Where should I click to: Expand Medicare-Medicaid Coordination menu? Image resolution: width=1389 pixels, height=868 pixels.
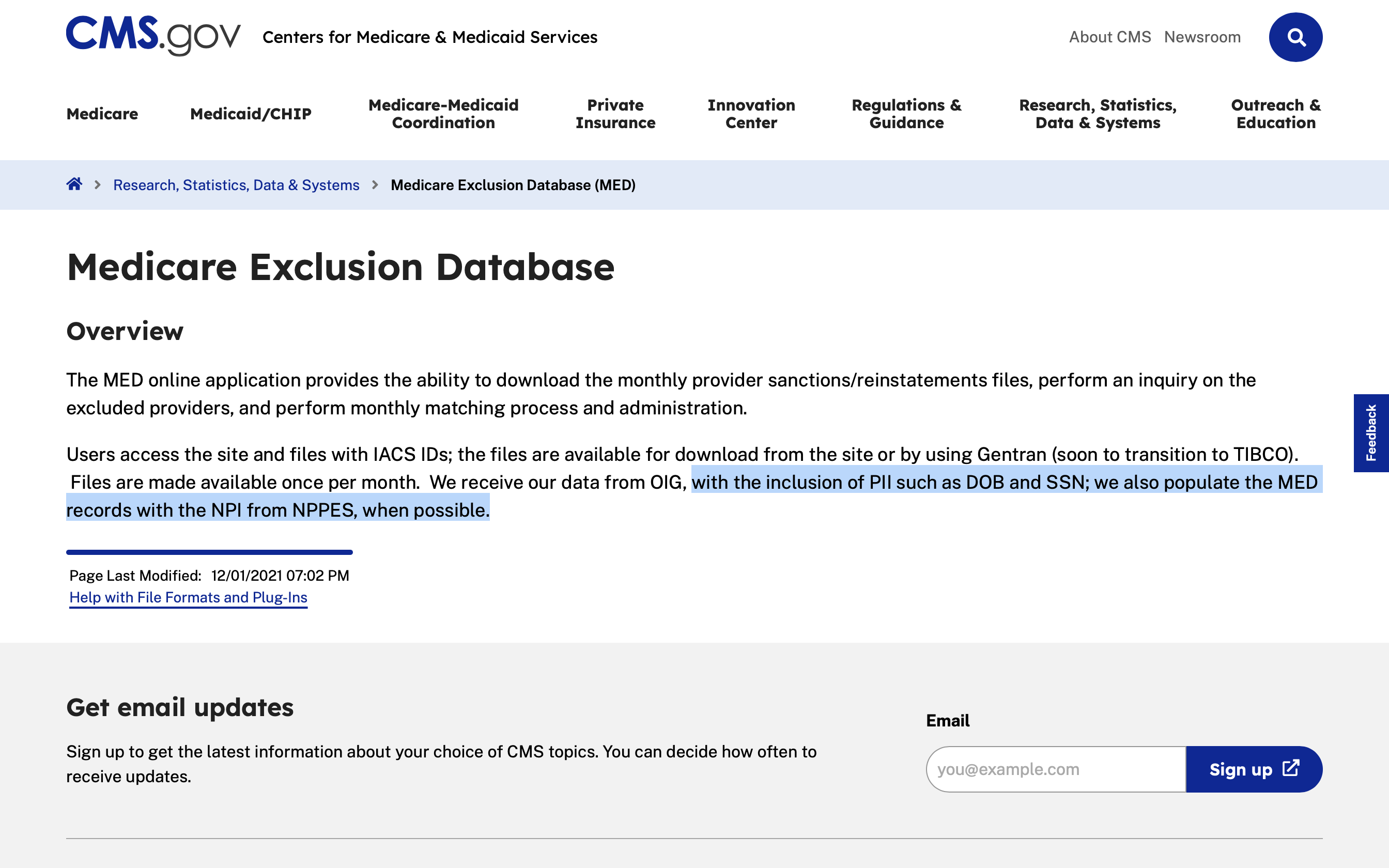(443, 114)
